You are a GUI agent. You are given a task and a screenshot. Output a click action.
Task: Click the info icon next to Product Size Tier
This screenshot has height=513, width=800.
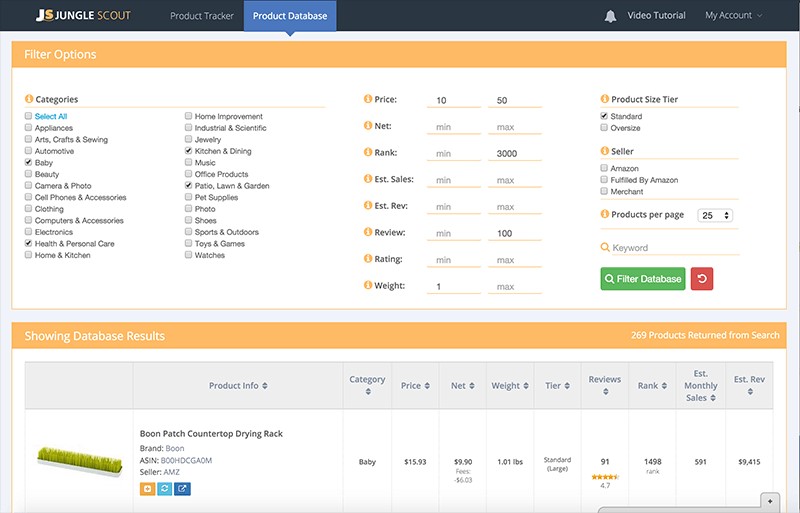604,99
